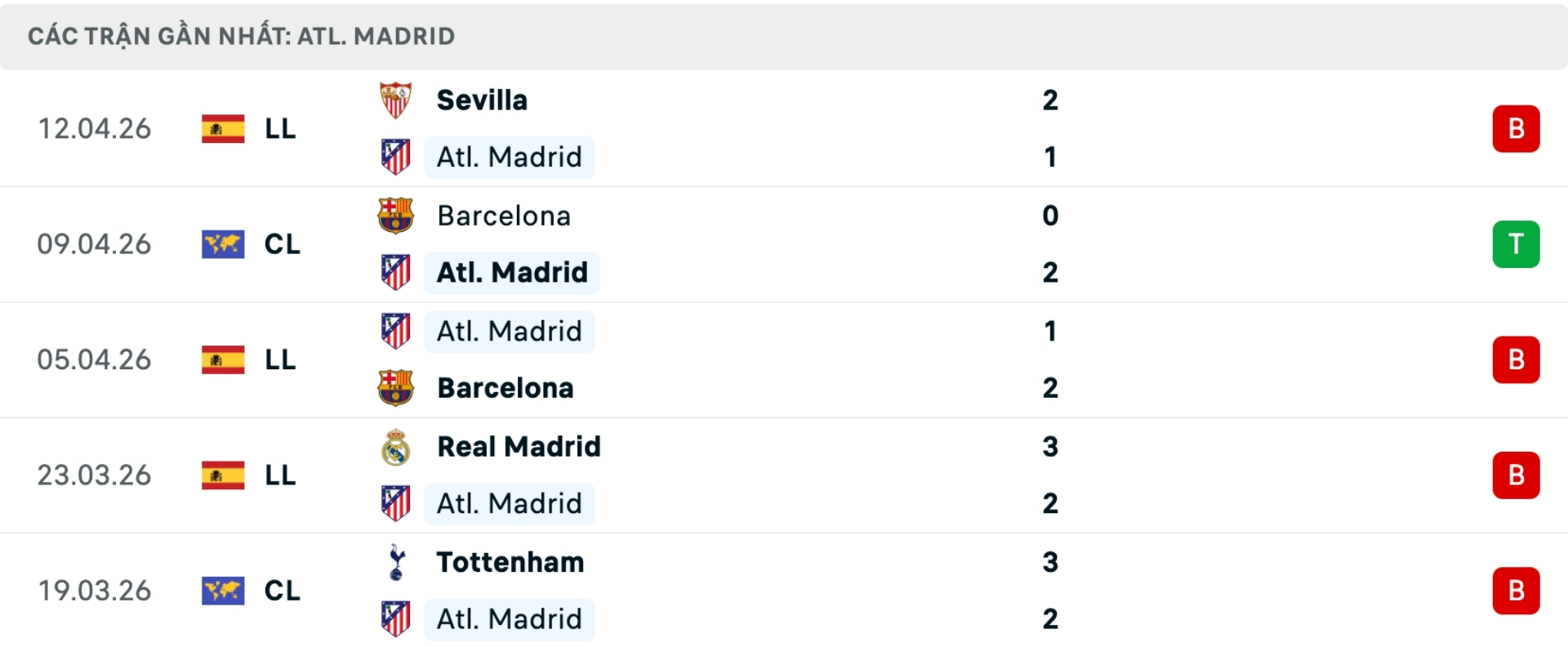Click red B badge for Sevilla match

point(1516,129)
